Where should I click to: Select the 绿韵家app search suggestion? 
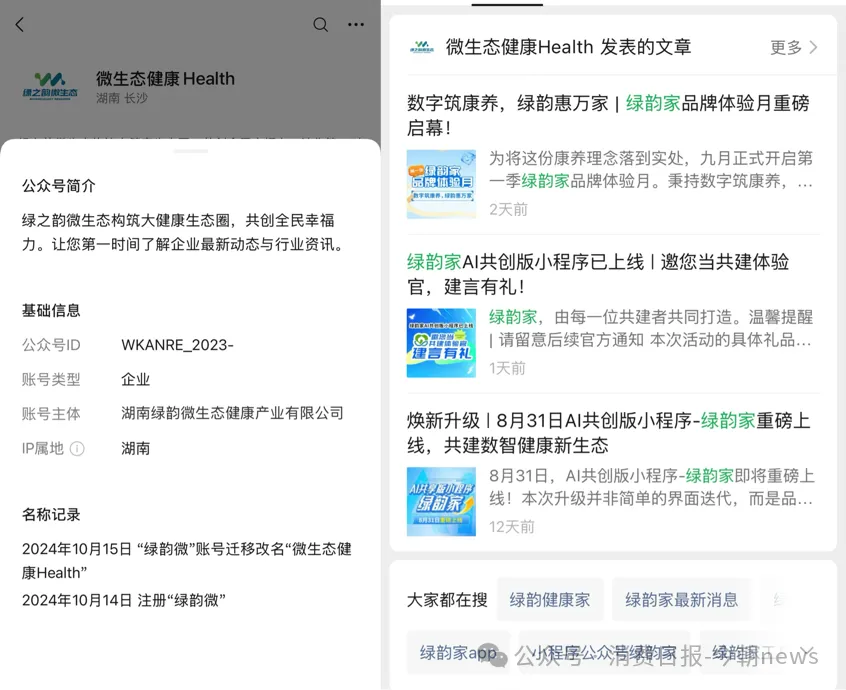(x=458, y=652)
